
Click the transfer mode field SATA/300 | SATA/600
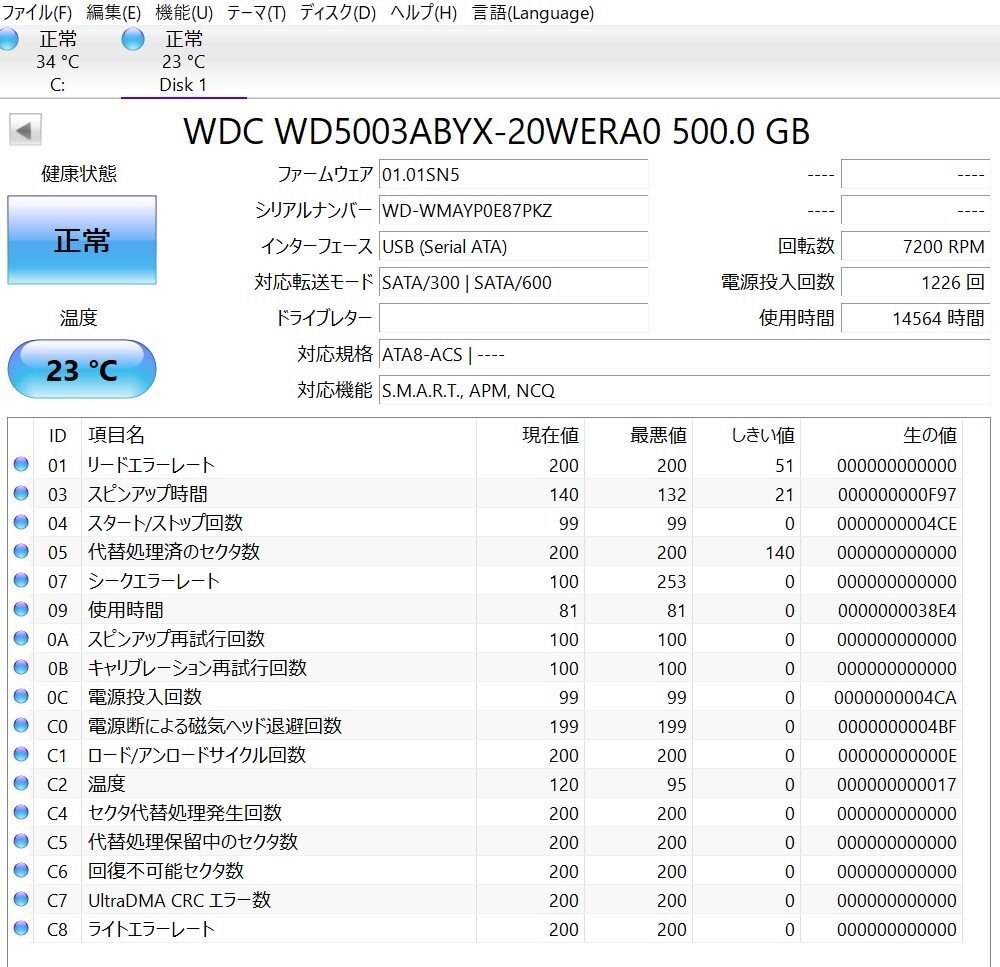pyautogui.click(x=513, y=282)
